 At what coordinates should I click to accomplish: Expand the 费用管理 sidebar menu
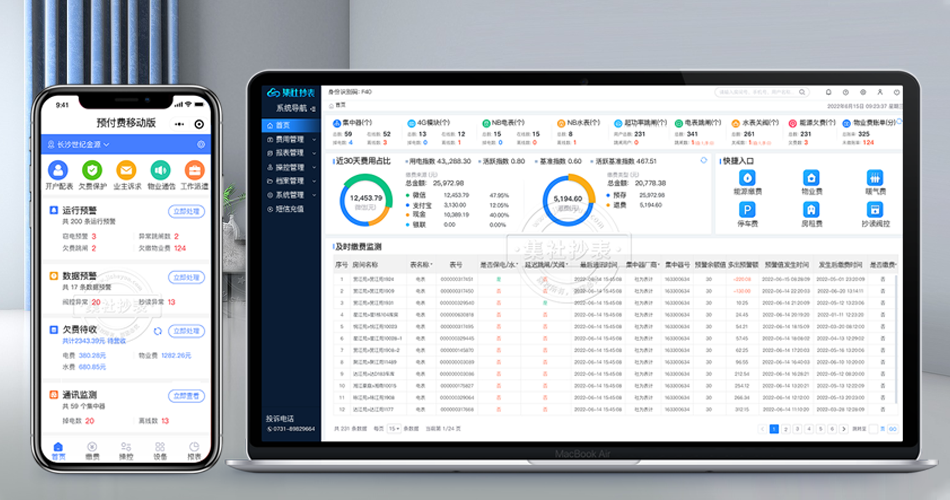coord(289,139)
